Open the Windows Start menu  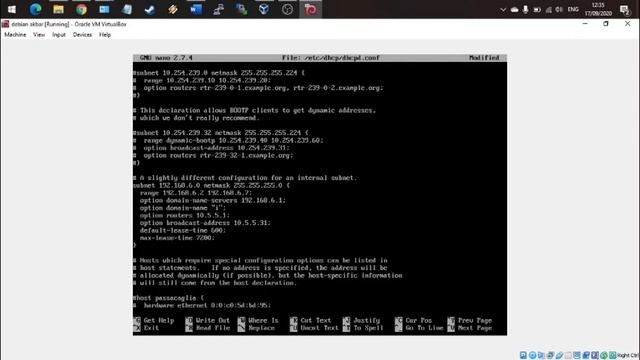pyautogui.click(x=11, y=9)
